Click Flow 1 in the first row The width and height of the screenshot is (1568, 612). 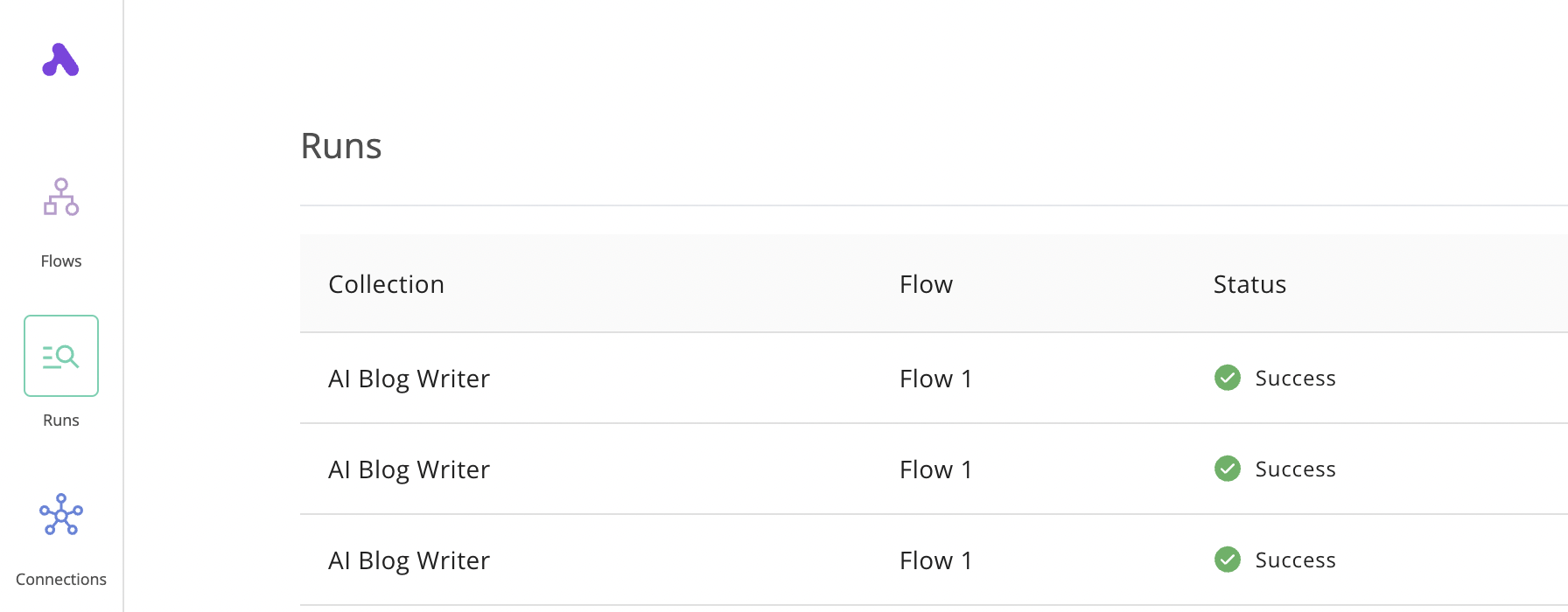(x=935, y=379)
